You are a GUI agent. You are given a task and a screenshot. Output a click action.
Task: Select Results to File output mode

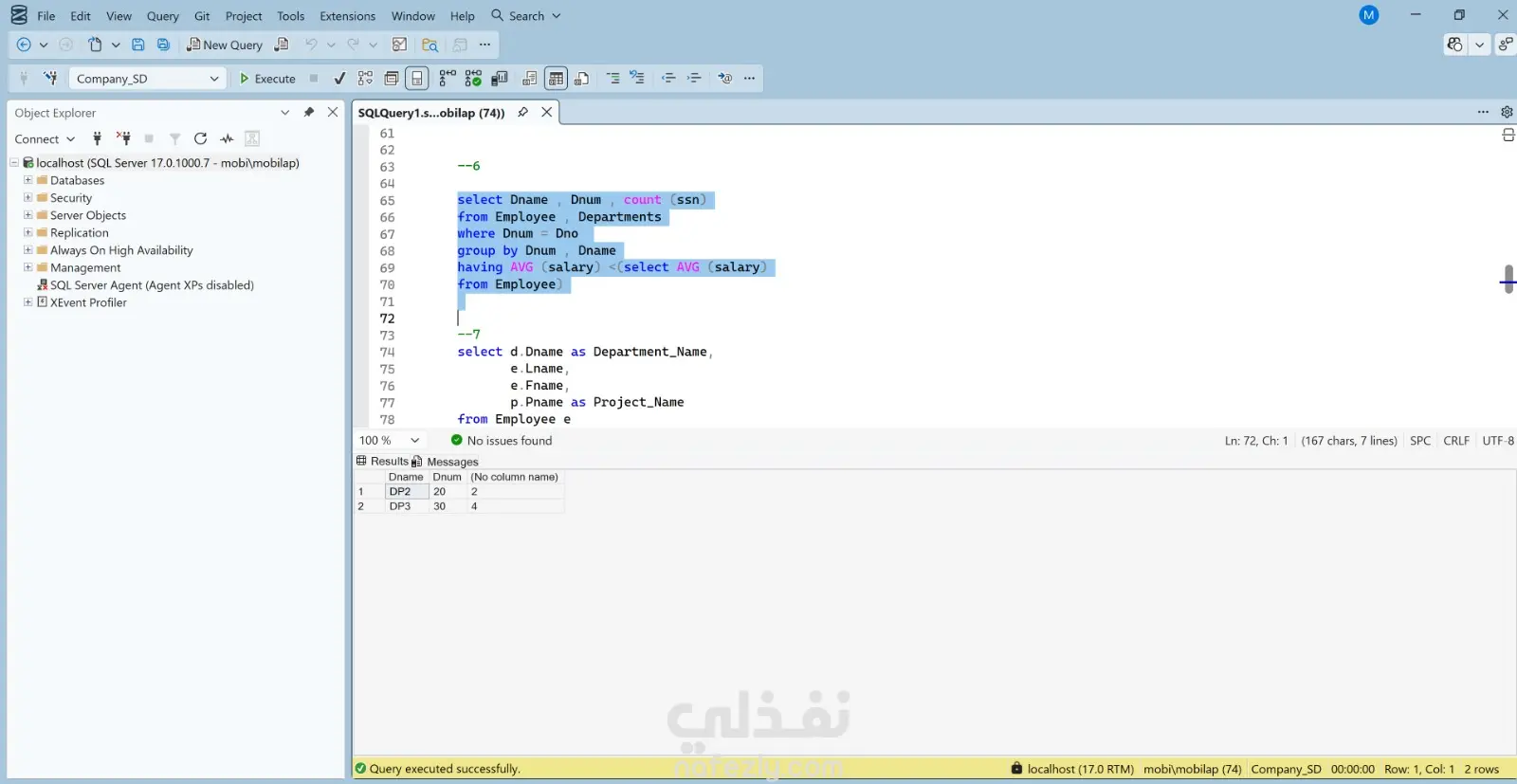(x=582, y=79)
